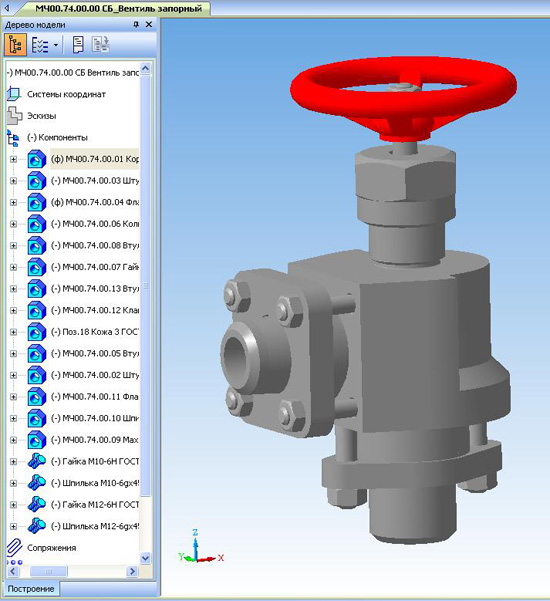The width and height of the screenshot is (550, 601).
Task: Select the model structure tree view icon
Action: tap(15, 45)
